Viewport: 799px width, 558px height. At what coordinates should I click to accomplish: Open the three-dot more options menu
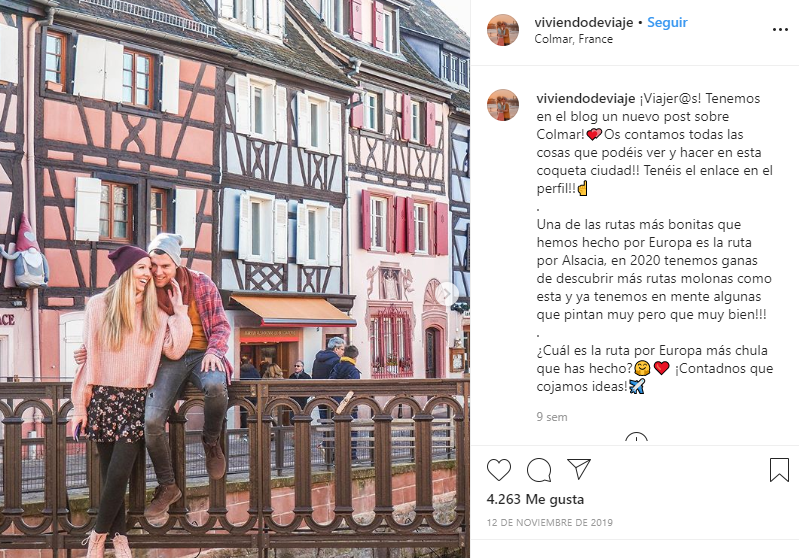(x=780, y=30)
